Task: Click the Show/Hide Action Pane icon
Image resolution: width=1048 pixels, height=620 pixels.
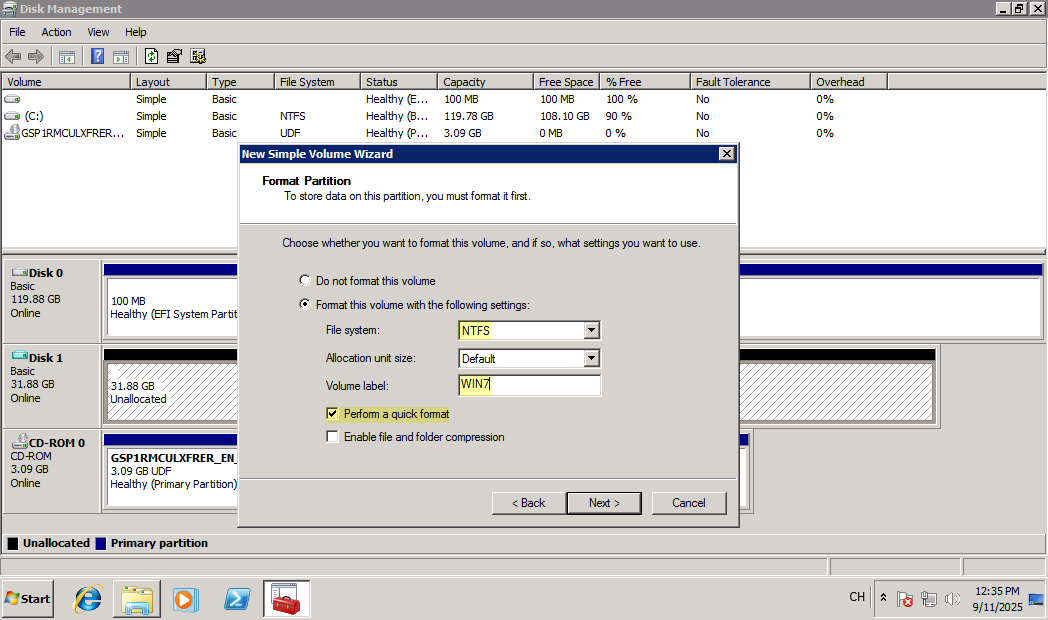Action: (x=121, y=57)
